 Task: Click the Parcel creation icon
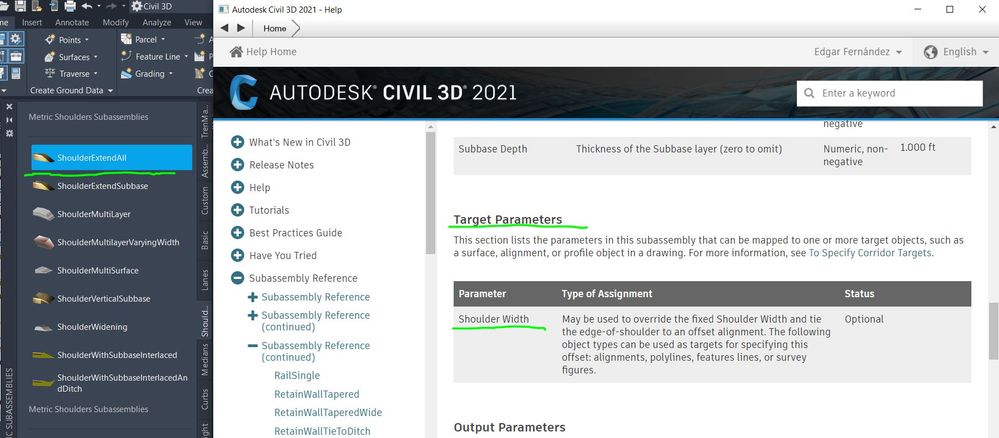point(126,40)
